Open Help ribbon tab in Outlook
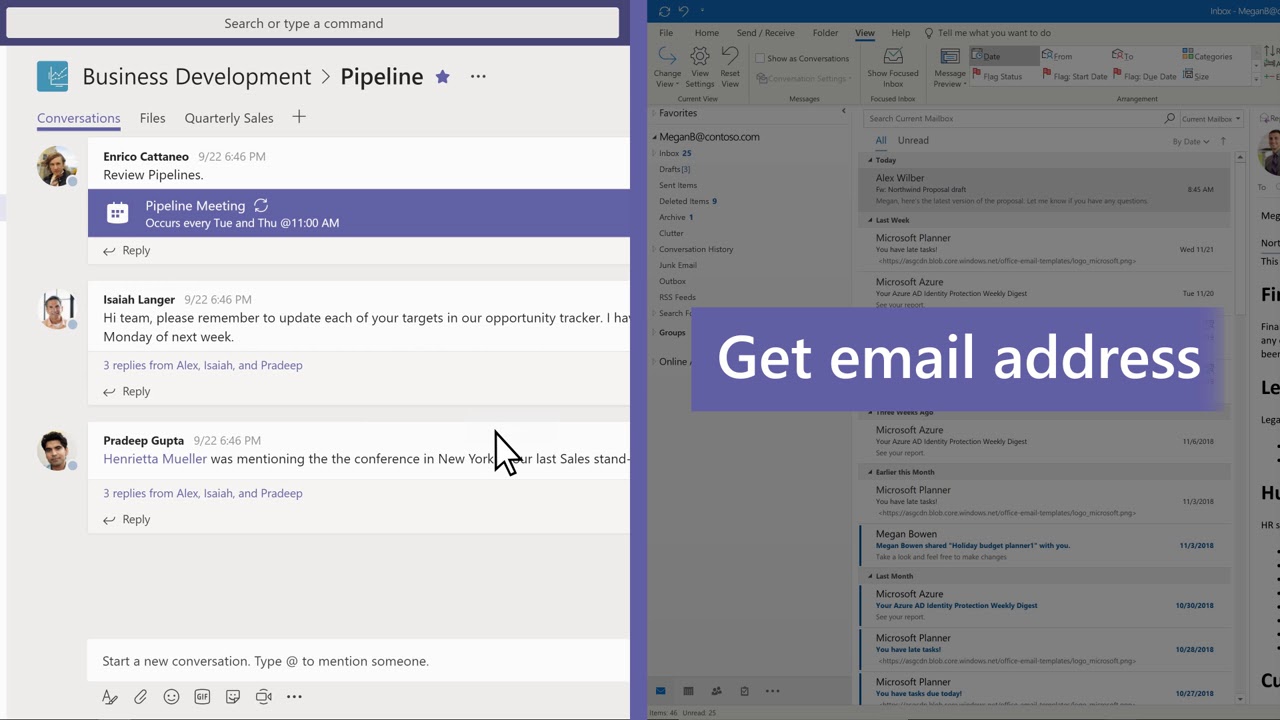The width and height of the screenshot is (1280, 720). click(901, 33)
